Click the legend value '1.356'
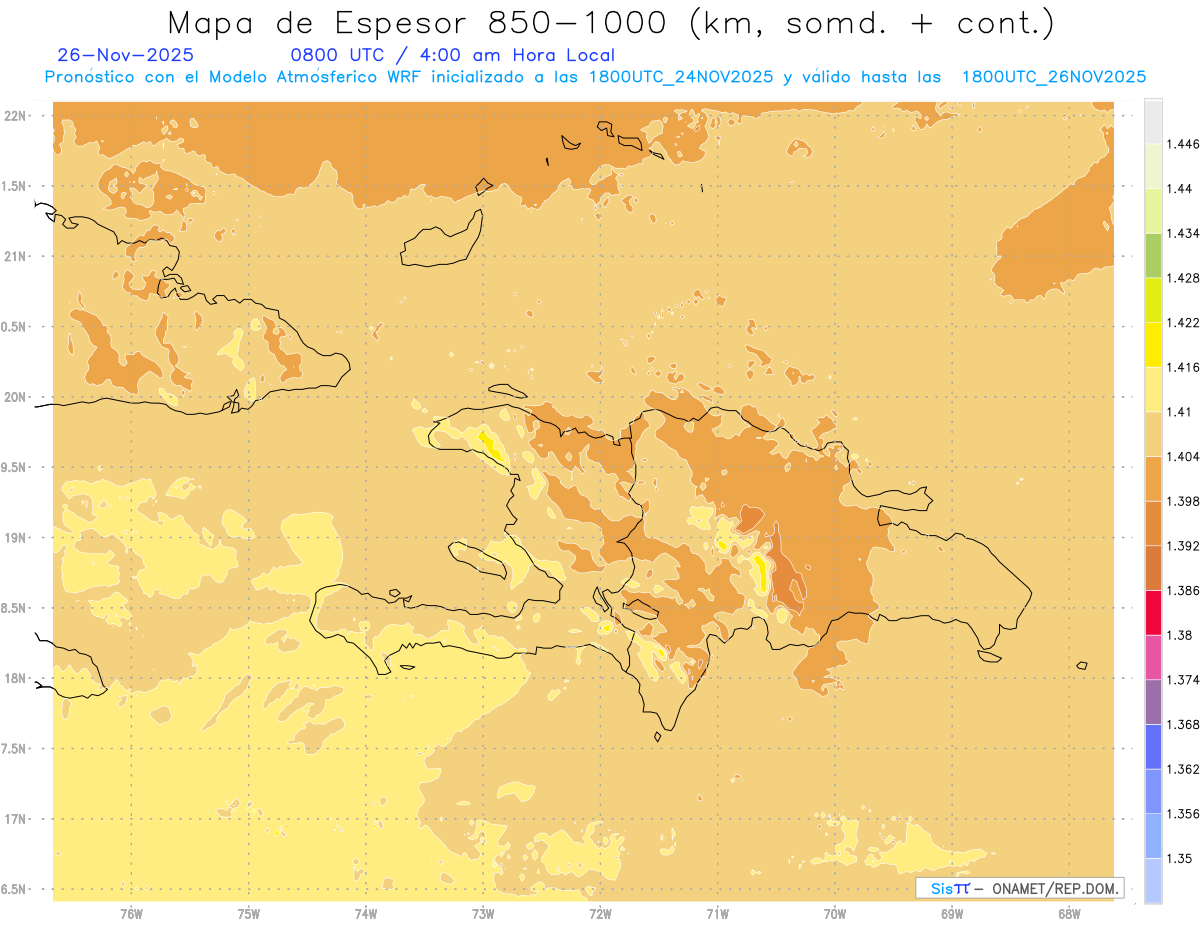This screenshot has width=1200, height=927. point(1183,814)
